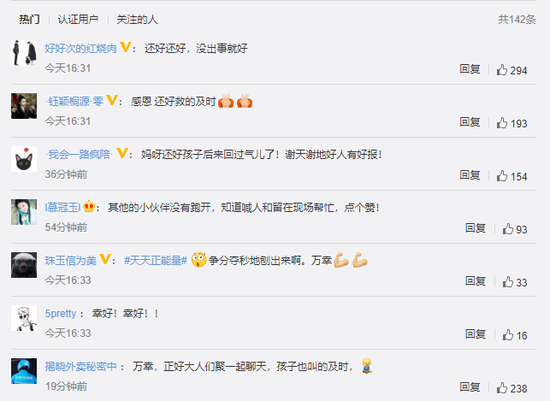This screenshot has width=550, height=401.
Task: Open the honey badger avatar of 珠玉信为美
Action: pos(24,265)
